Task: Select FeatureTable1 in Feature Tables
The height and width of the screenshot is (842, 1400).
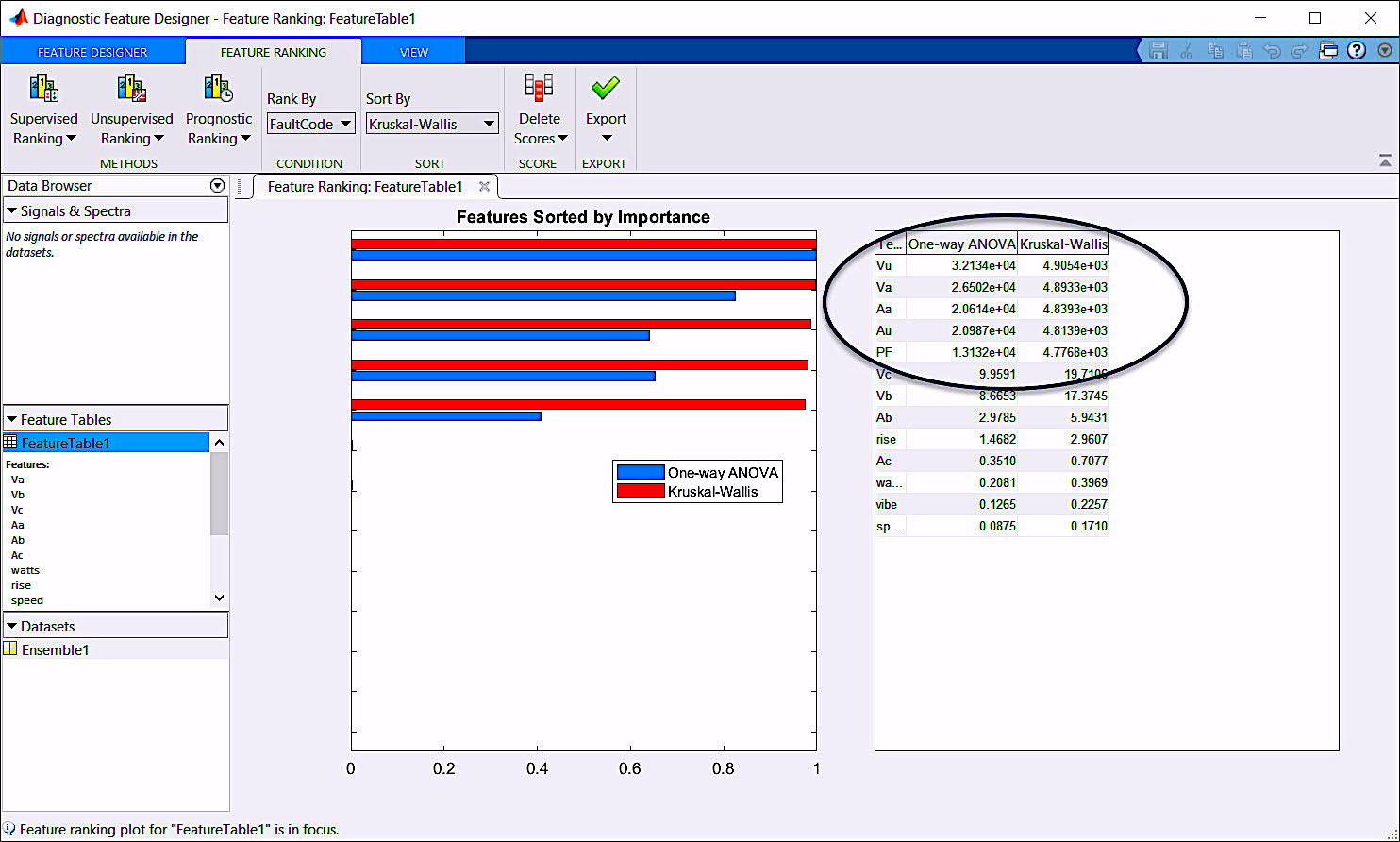Action: click(x=106, y=443)
